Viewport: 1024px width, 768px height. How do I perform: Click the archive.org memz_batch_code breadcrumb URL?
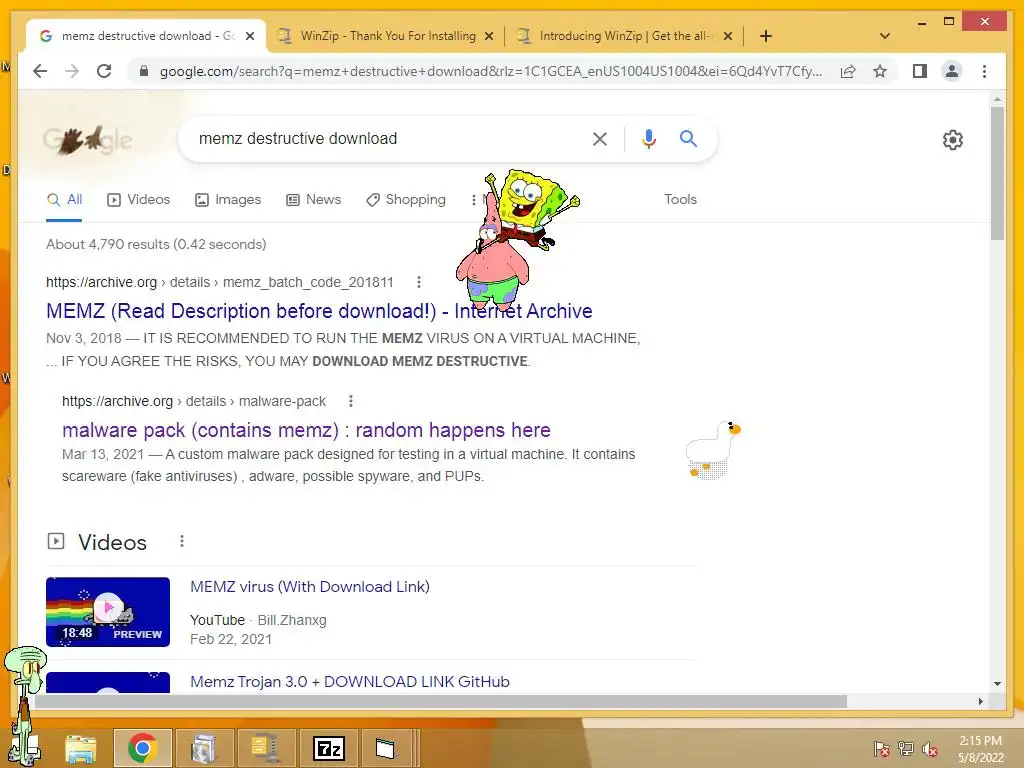(219, 282)
